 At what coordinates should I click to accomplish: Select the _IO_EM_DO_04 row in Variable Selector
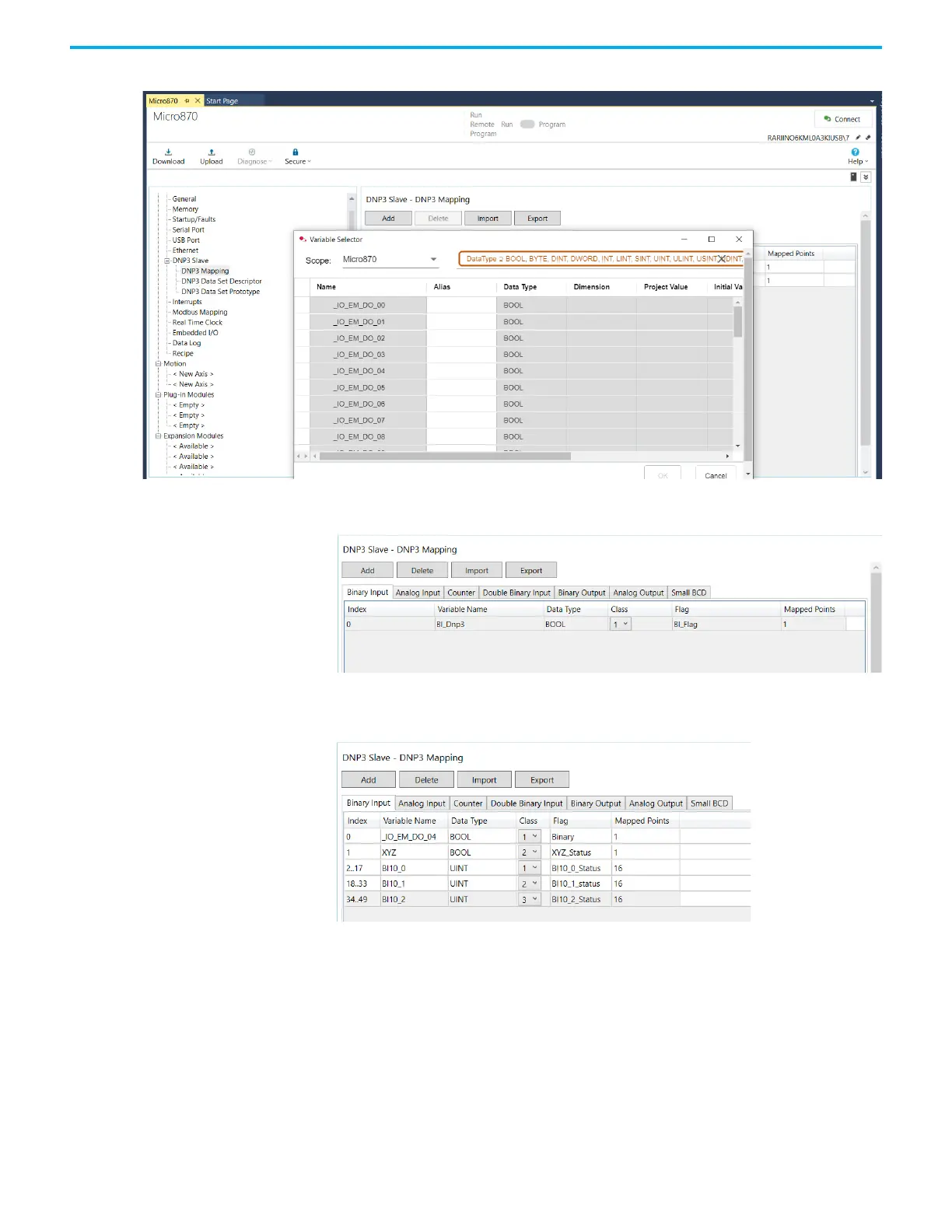point(513,371)
